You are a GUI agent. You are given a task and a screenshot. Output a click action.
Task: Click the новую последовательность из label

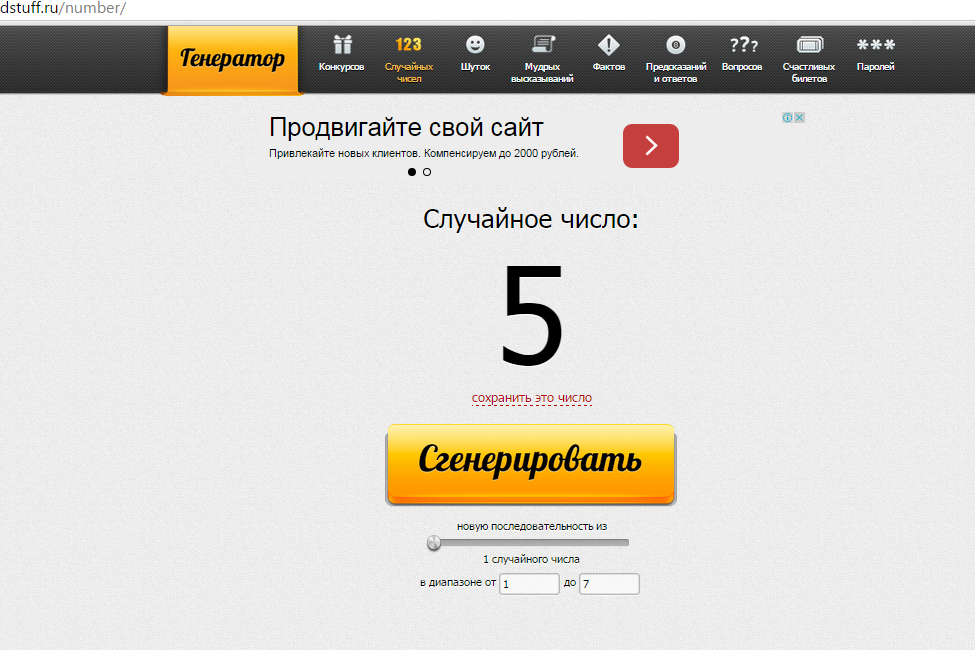(532, 526)
